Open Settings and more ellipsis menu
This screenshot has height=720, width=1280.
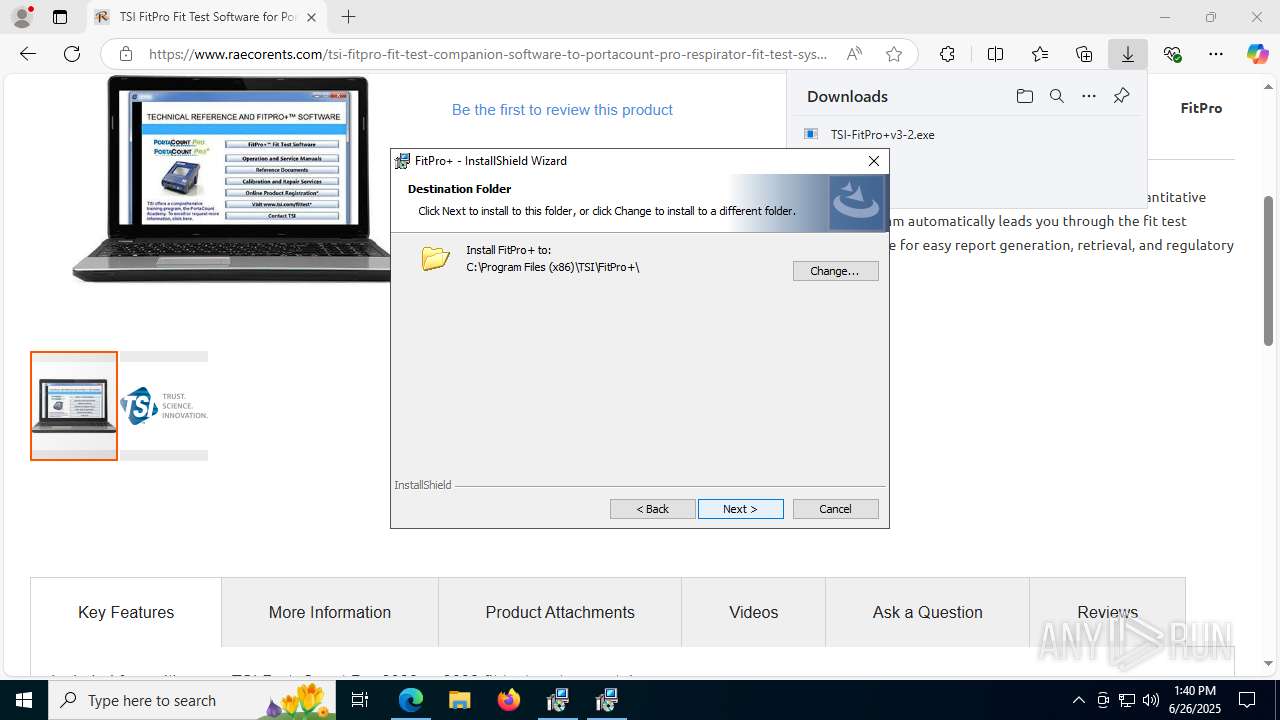tap(1216, 54)
